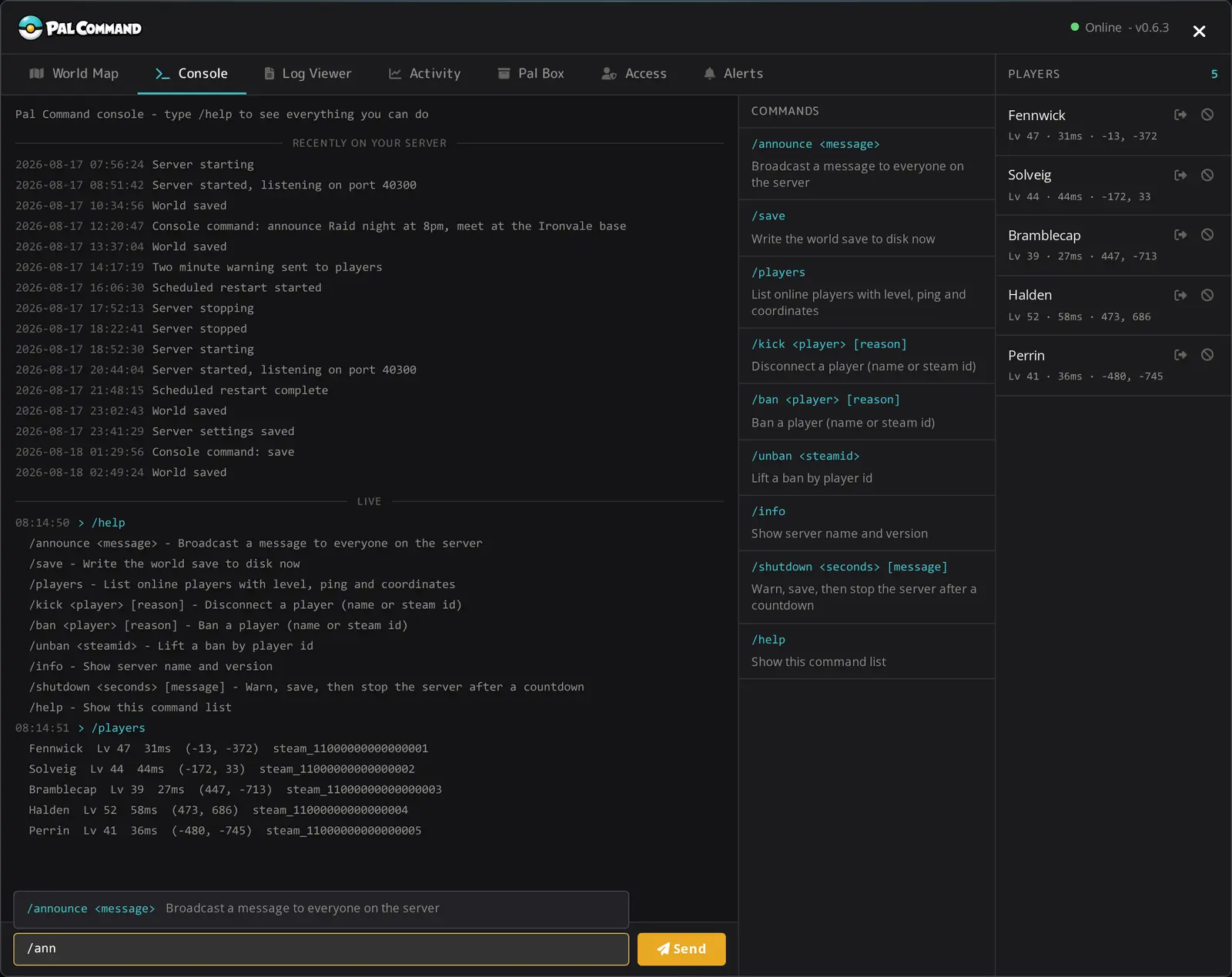Click the Log Viewer document icon
This screenshot has width=1232, height=977.
(x=269, y=74)
